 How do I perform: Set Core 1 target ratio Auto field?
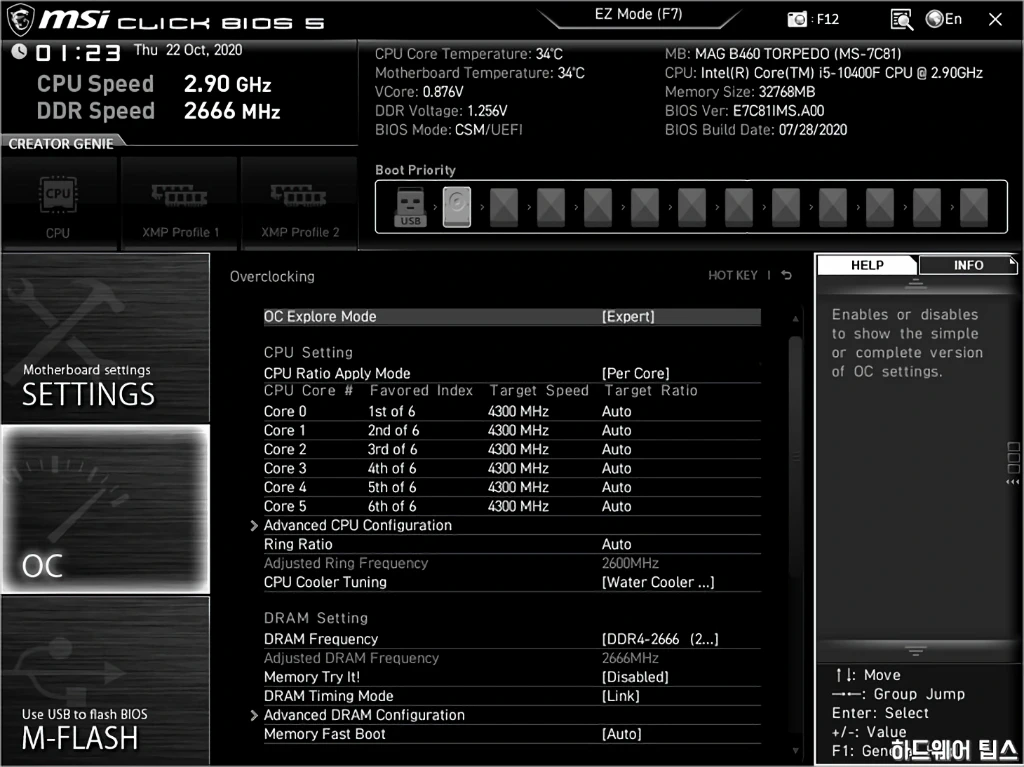[616, 430]
